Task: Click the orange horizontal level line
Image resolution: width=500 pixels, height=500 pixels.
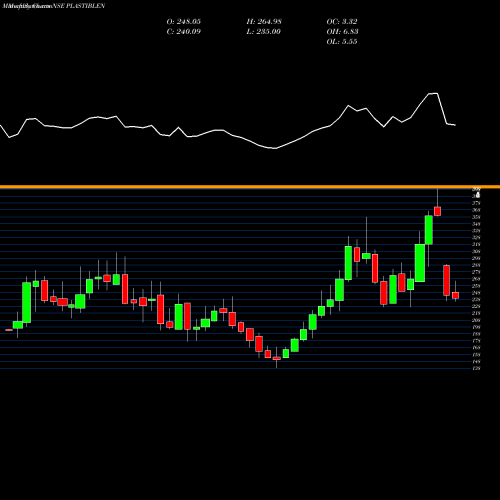Action: coord(250,187)
